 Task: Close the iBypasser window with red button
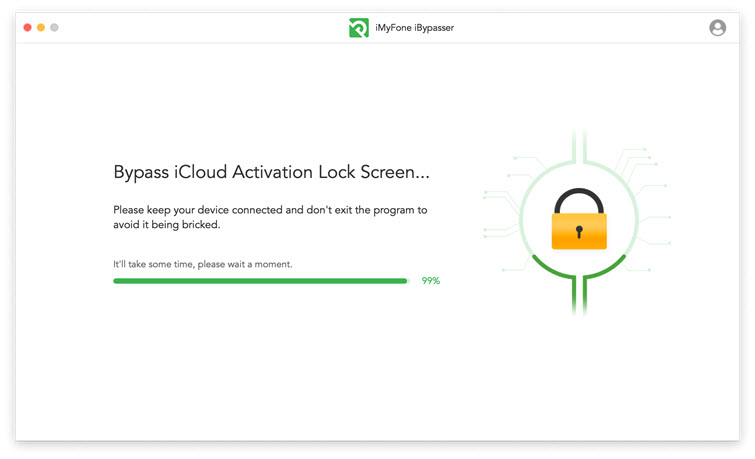click(x=28, y=27)
